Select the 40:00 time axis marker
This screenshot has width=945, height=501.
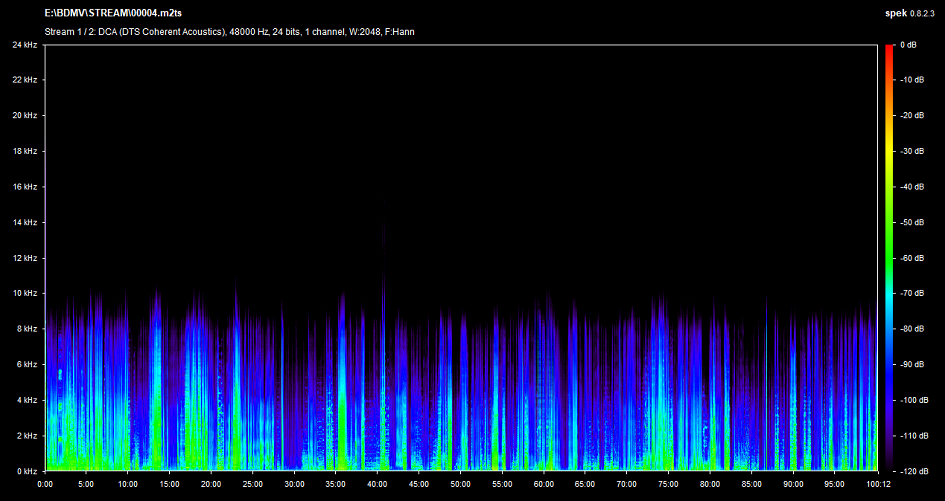[377, 484]
